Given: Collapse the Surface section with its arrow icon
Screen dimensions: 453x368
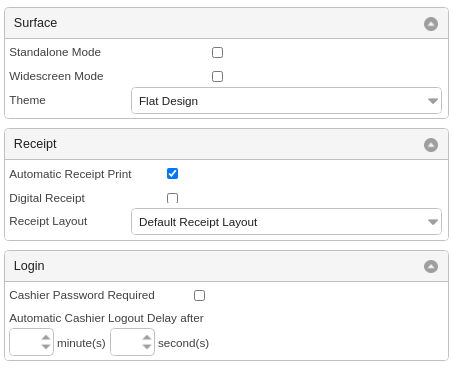Looking at the screenshot, I should pos(431,24).
